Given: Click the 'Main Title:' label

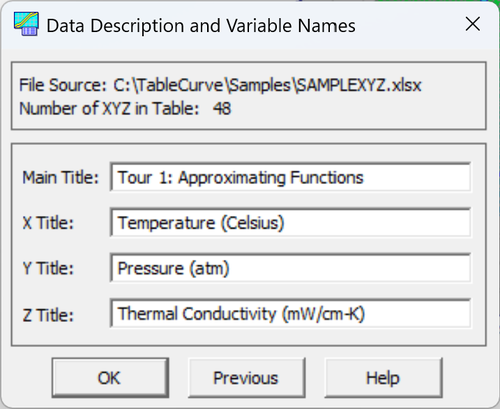Looking at the screenshot, I should [60, 177].
